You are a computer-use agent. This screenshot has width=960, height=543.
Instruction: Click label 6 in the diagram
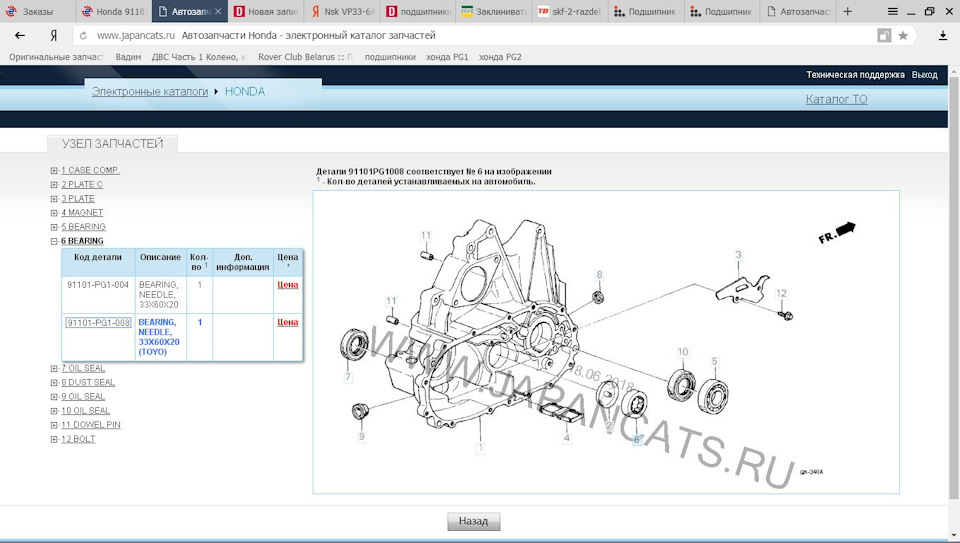[x=637, y=440]
